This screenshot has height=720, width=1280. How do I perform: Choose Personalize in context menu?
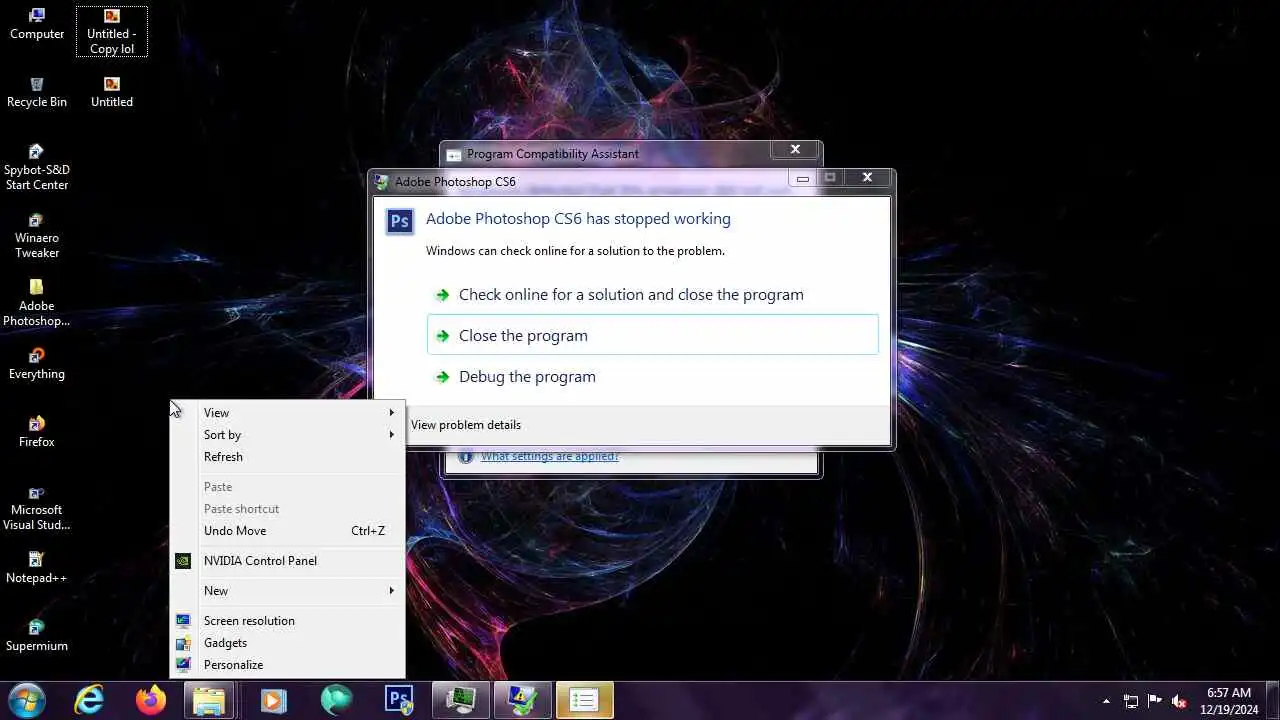288,665
